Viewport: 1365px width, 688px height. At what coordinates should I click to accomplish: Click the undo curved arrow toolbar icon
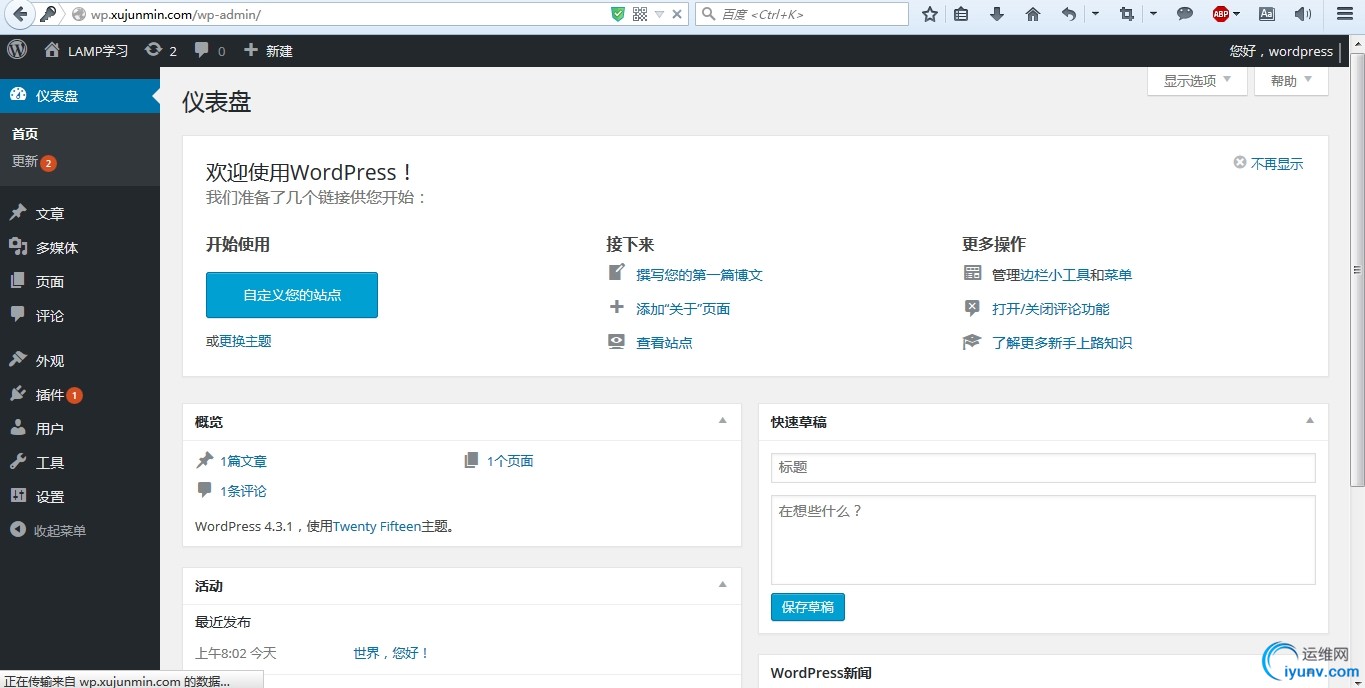(x=1069, y=14)
